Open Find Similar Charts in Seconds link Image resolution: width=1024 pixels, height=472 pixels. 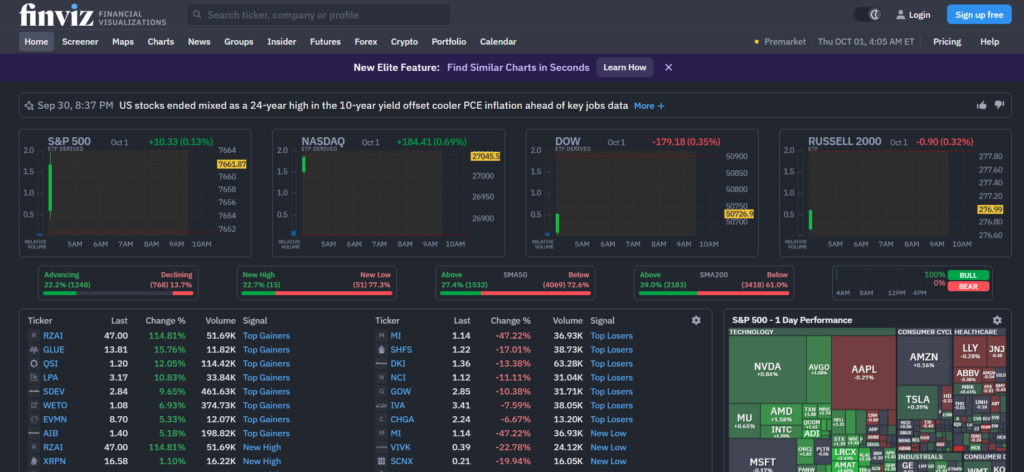tap(519, 67)
